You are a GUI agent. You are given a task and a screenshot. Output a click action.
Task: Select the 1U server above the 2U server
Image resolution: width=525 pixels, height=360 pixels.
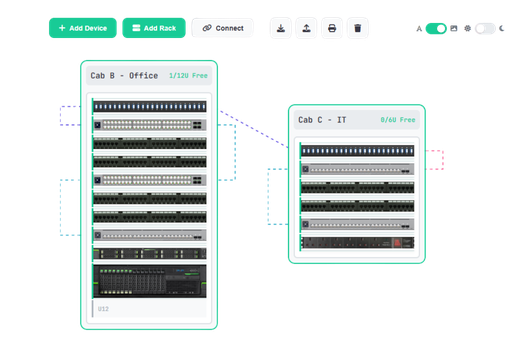coord(150,254)
